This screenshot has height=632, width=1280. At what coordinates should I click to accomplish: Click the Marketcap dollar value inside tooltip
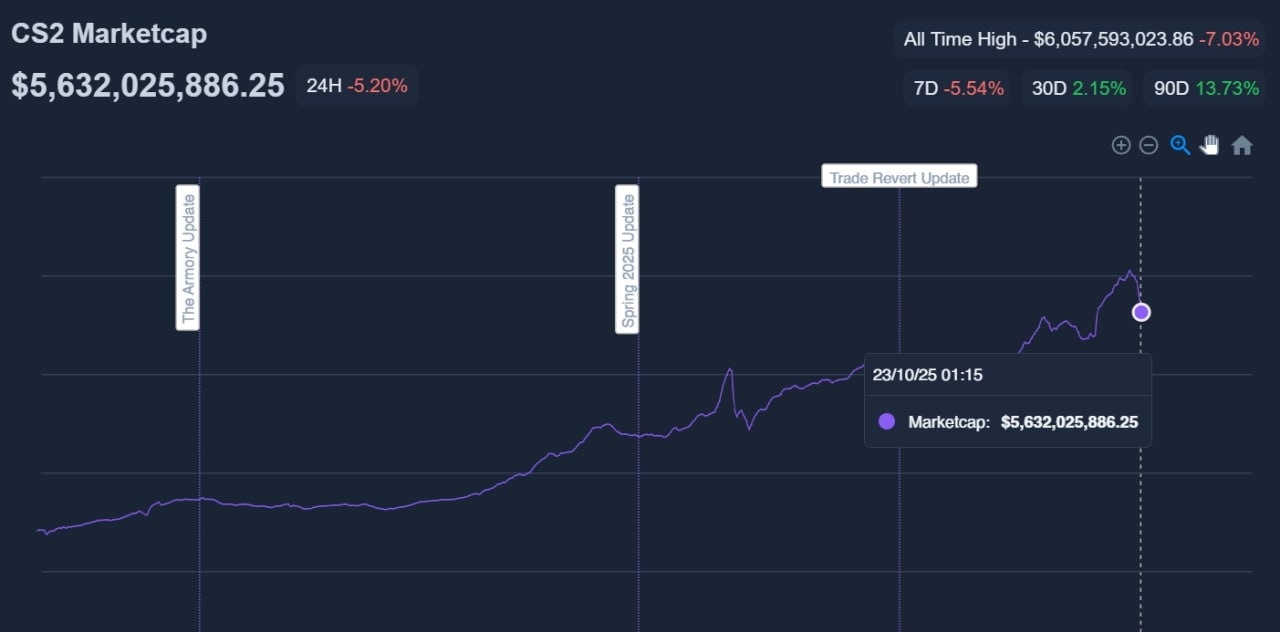[1069, 422]
